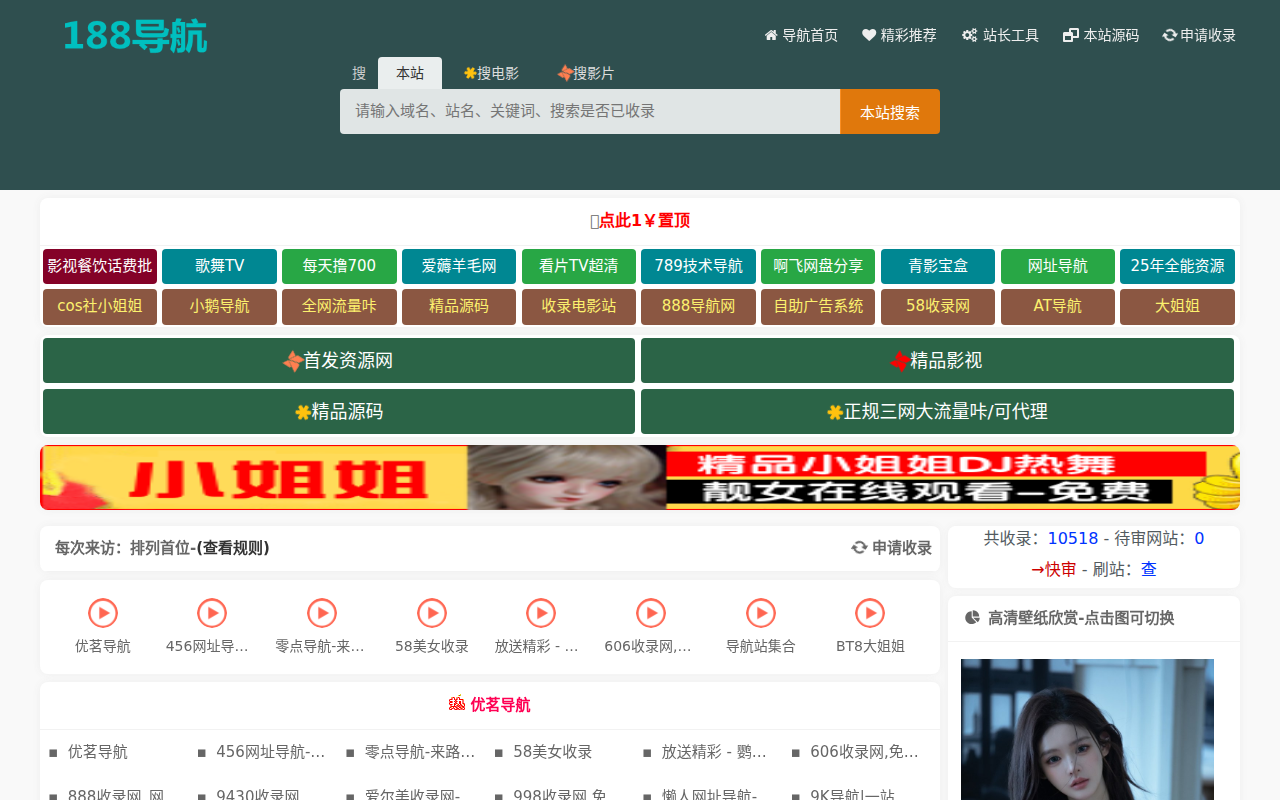Viewport: 1280px width, 800px height.
Task: Click the refresh icon next to 申请收录 in visitor bar
Action: click(x=857, y=548)
